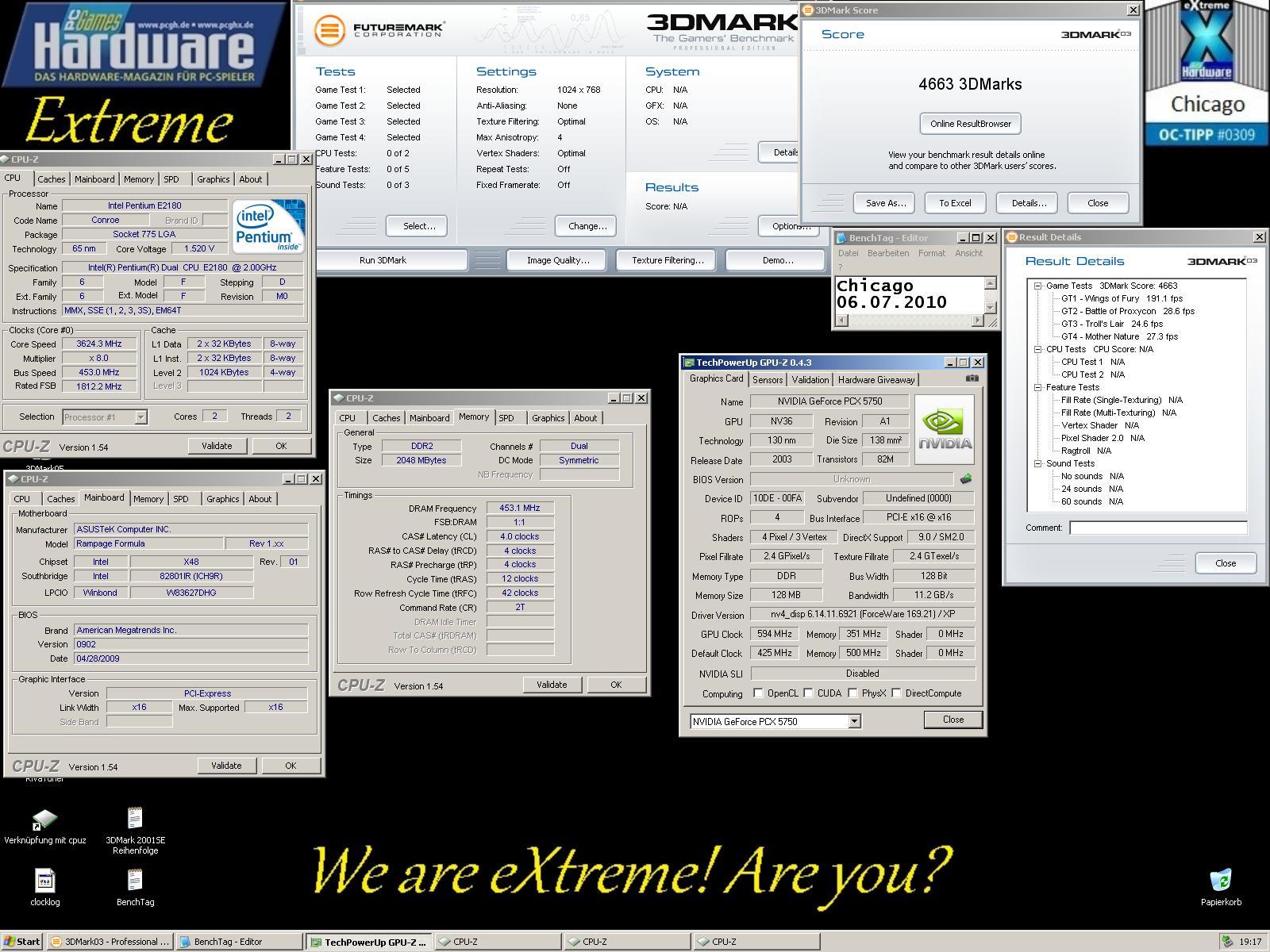Open the GPU selection dropdown in GPU-Z
Screen dimensions: 1270x952
pos(854,722)
